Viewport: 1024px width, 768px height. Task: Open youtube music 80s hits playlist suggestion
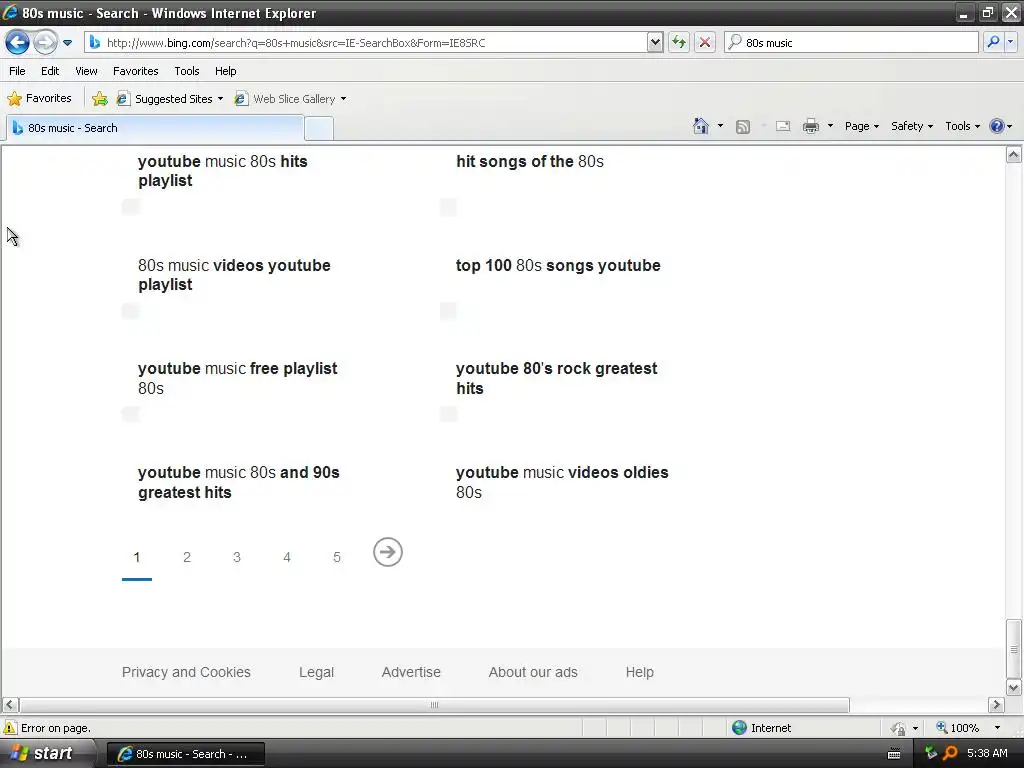point(223,171)
